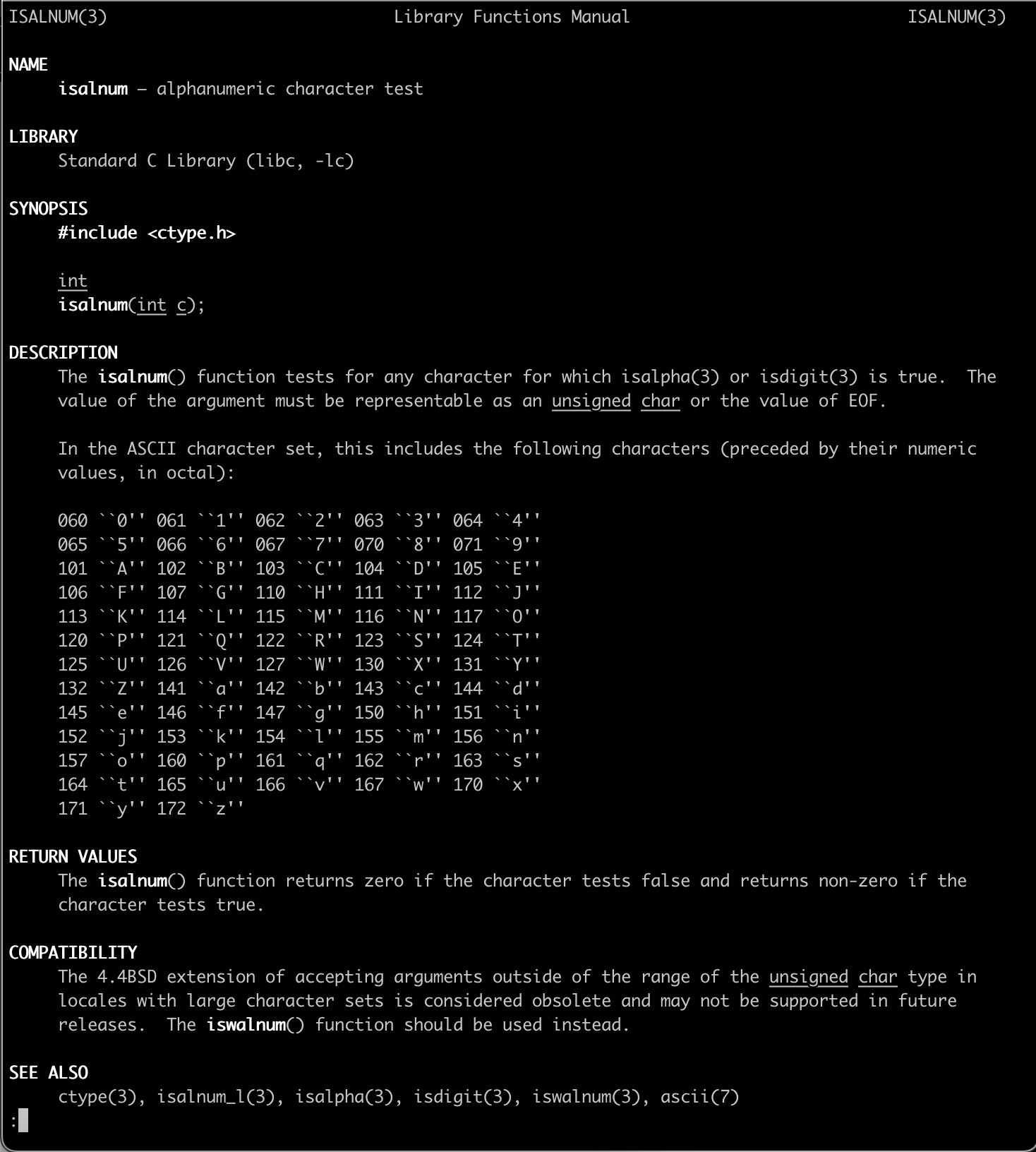Click the bold isalnum name in NAME section

point(93,89)
